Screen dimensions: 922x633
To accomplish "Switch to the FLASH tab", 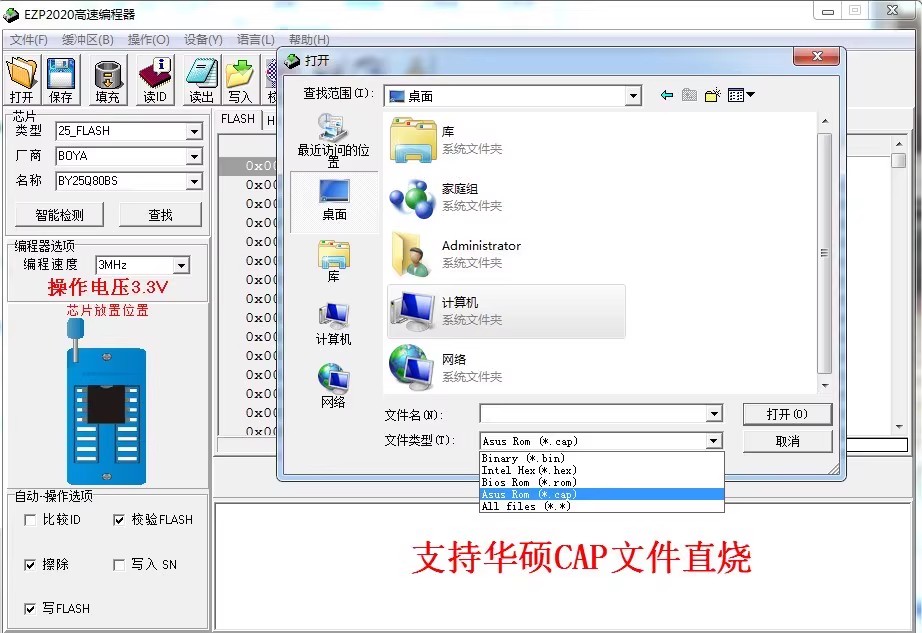I will click(x=238, y=119).
